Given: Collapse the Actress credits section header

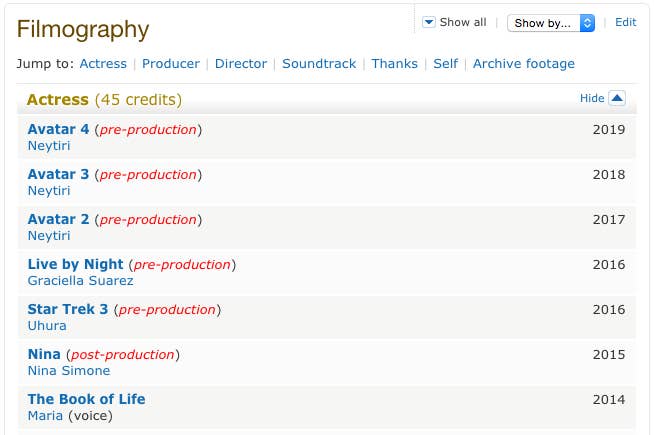Looking at the screenshot, I should coord(104,100).
